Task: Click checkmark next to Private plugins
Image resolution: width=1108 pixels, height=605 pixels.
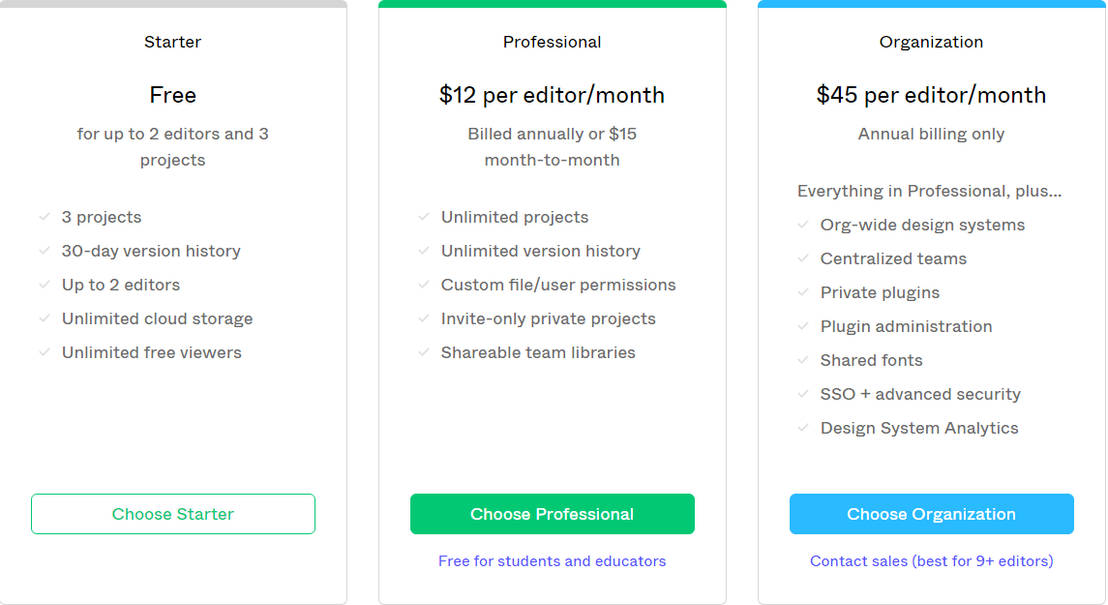Action: point(803,293)
